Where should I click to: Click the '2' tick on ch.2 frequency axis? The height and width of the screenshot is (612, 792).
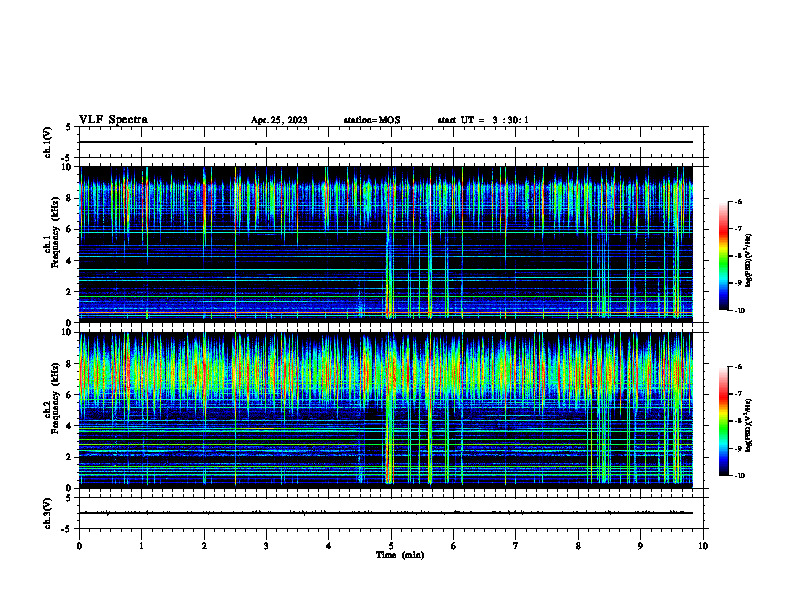click(x=70, y=457)
